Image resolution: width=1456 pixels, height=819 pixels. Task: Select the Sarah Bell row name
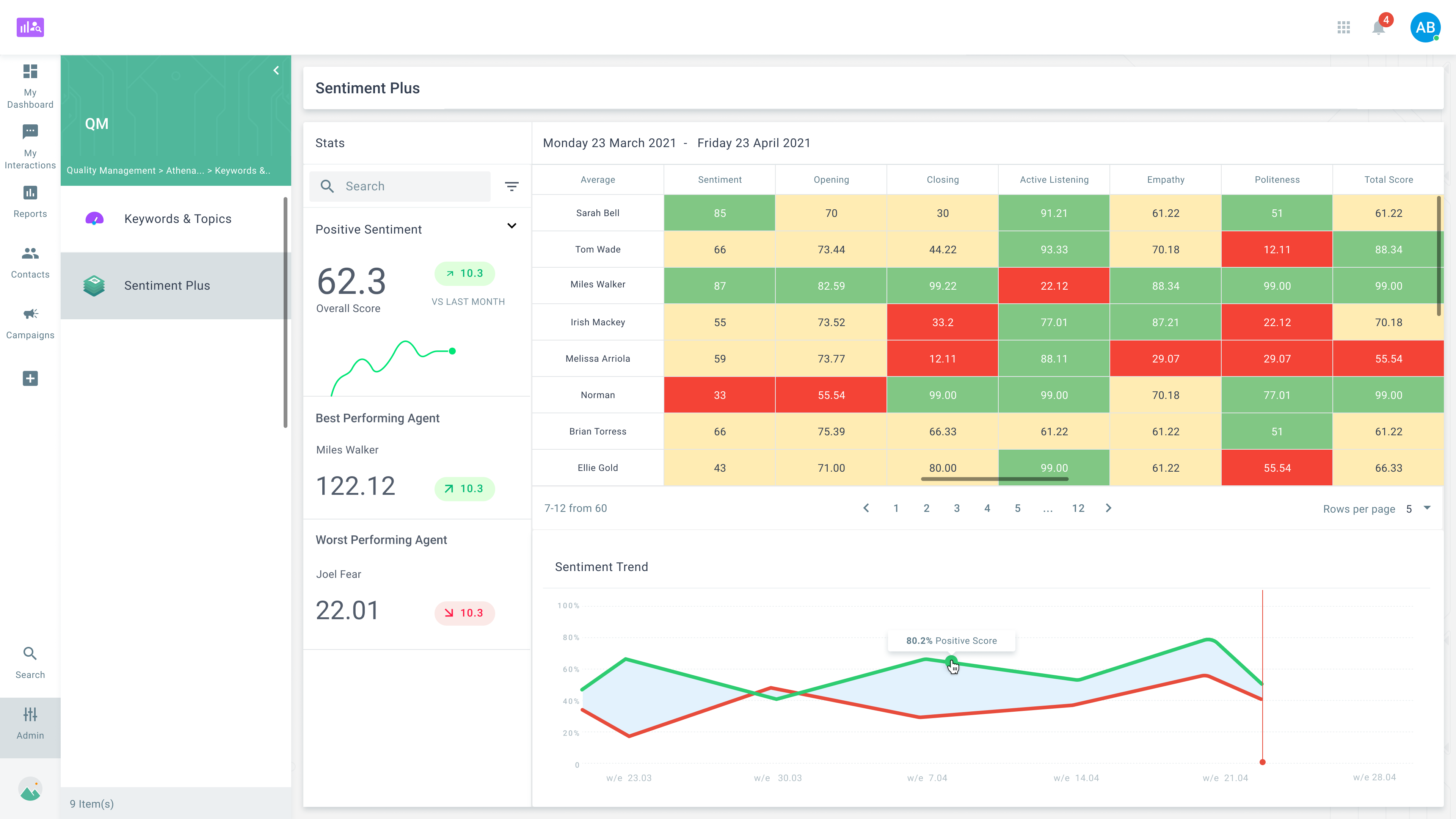598,213
